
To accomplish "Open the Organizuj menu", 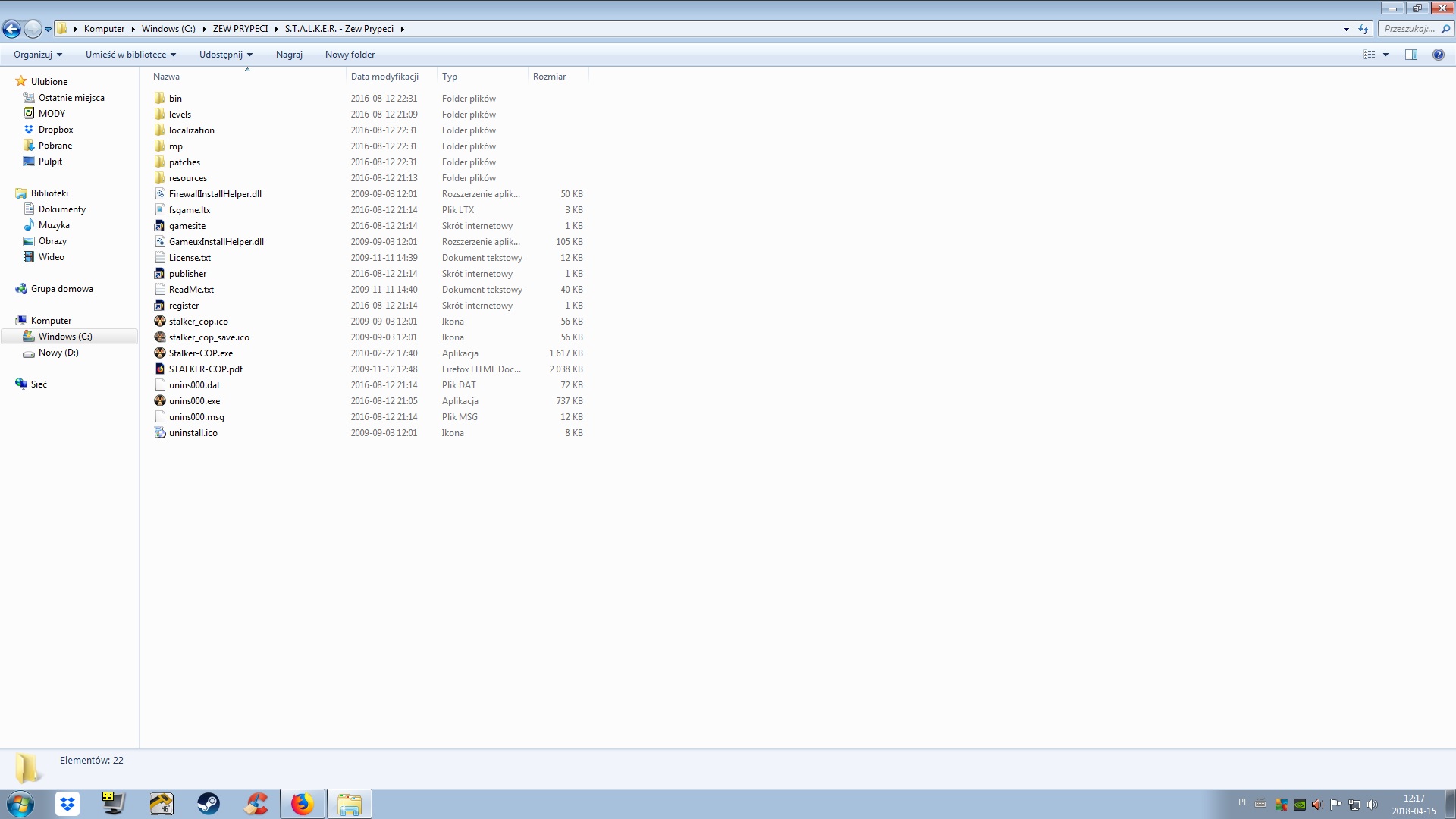I will coord(37,55).
